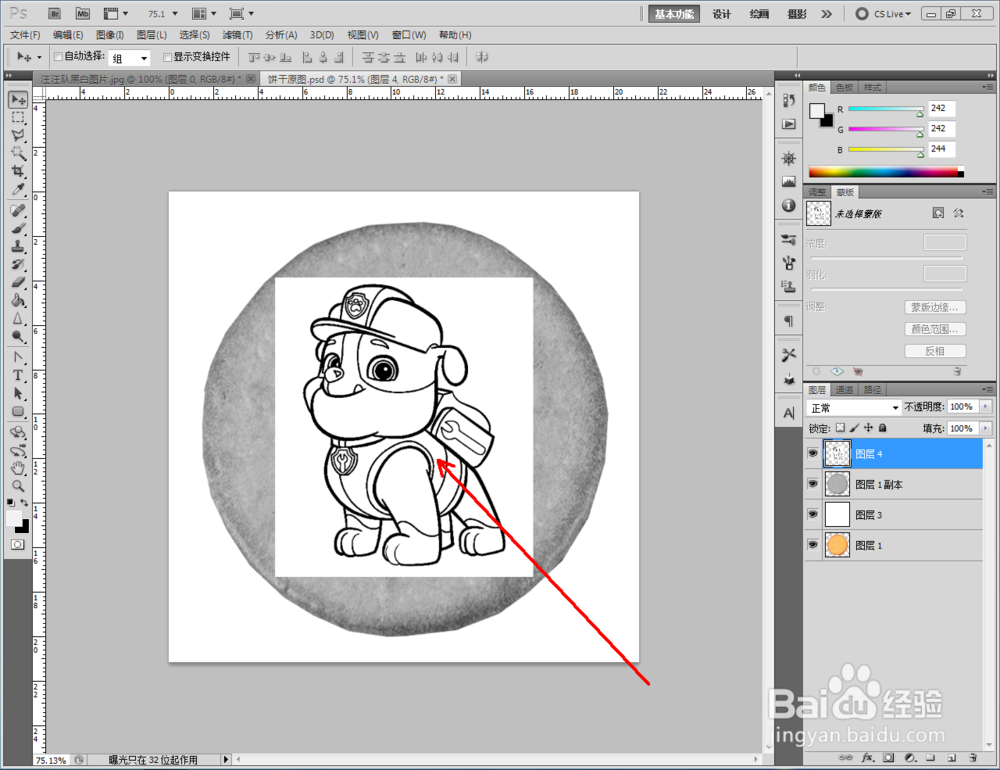
Task: Switch to the 通道 channels tab
Action: [844, 389]
